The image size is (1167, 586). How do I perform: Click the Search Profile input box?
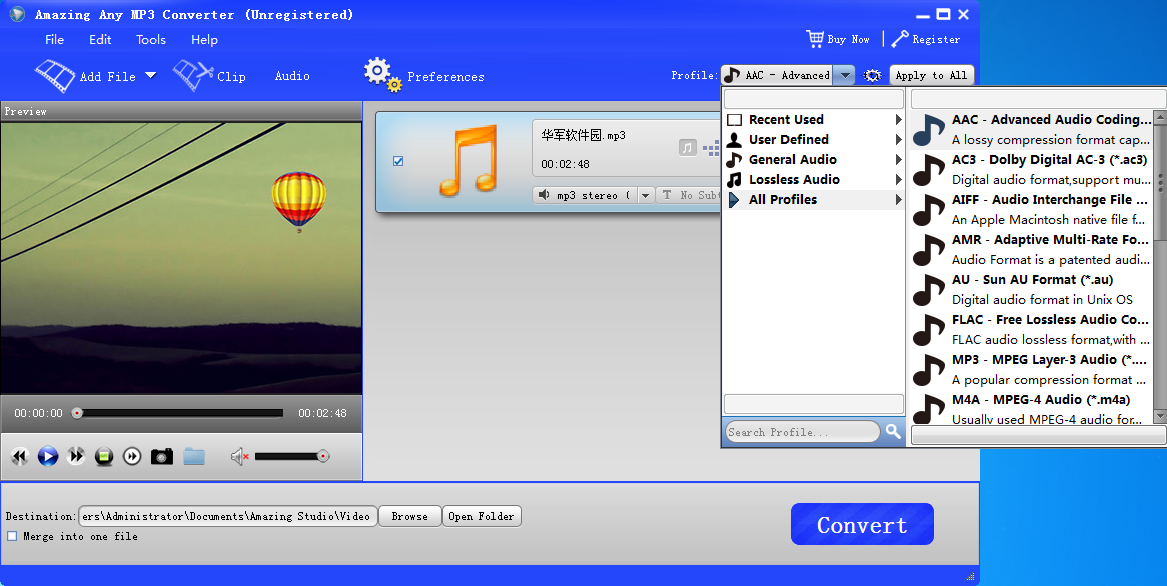pos(800,431)
